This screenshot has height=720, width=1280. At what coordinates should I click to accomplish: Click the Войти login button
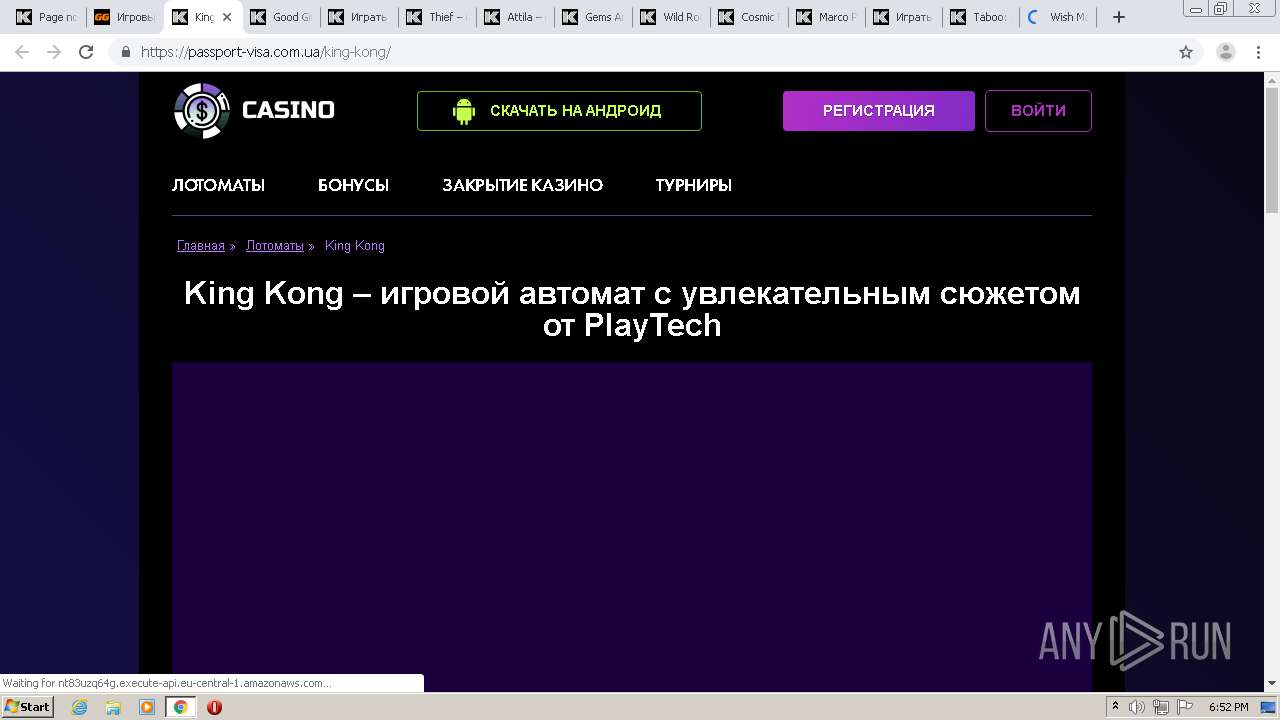(x=1038, y=111)
